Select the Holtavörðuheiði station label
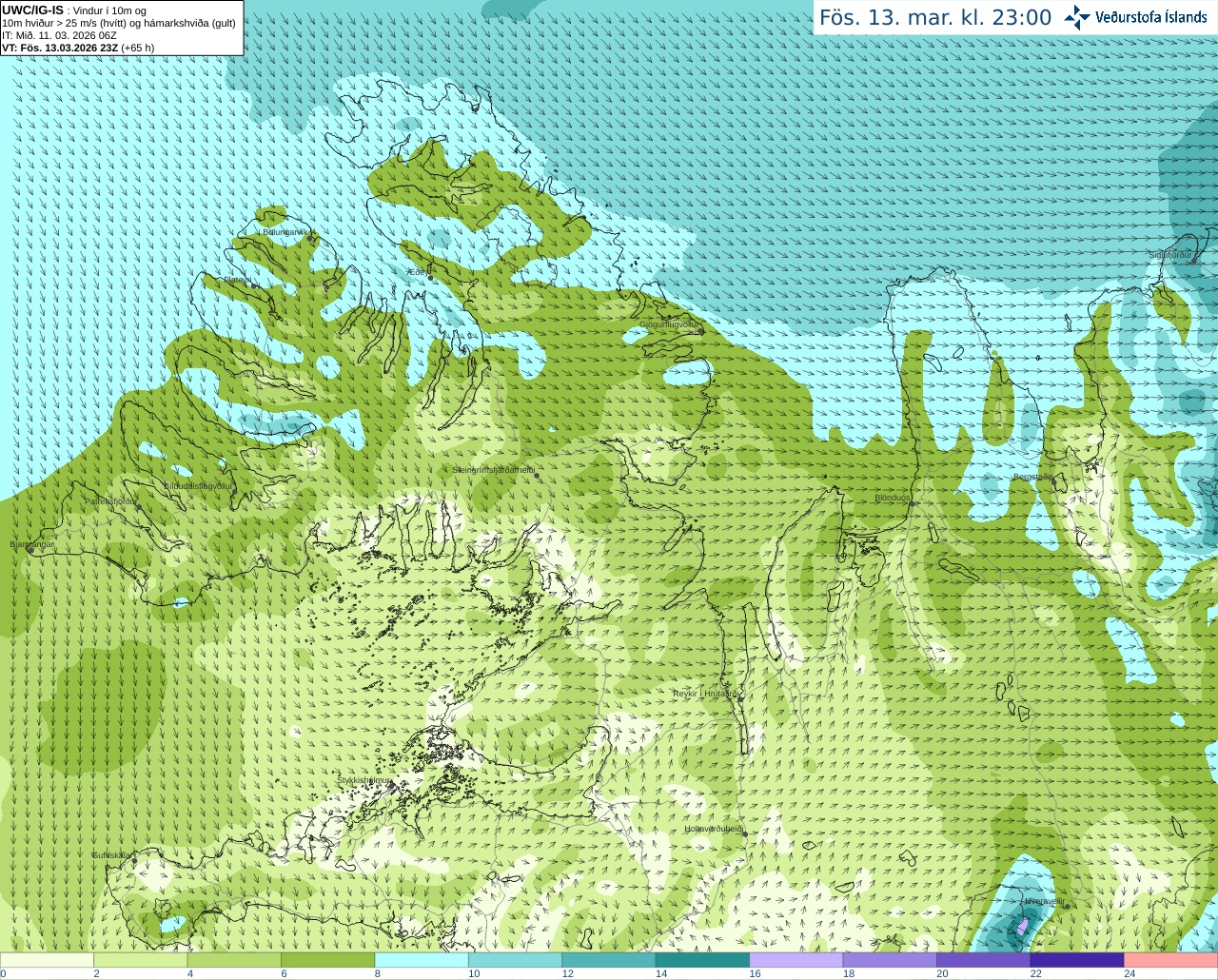The width and height of the screenshot is (1218, 980). tap(713, 829)
